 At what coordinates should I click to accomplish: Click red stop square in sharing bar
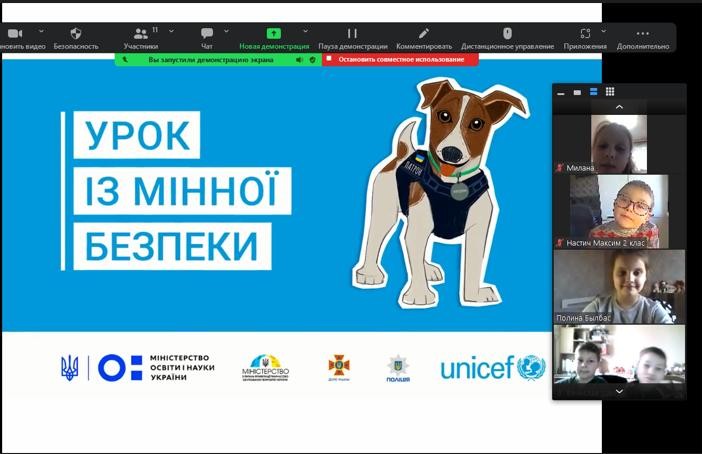pos(329,58)
